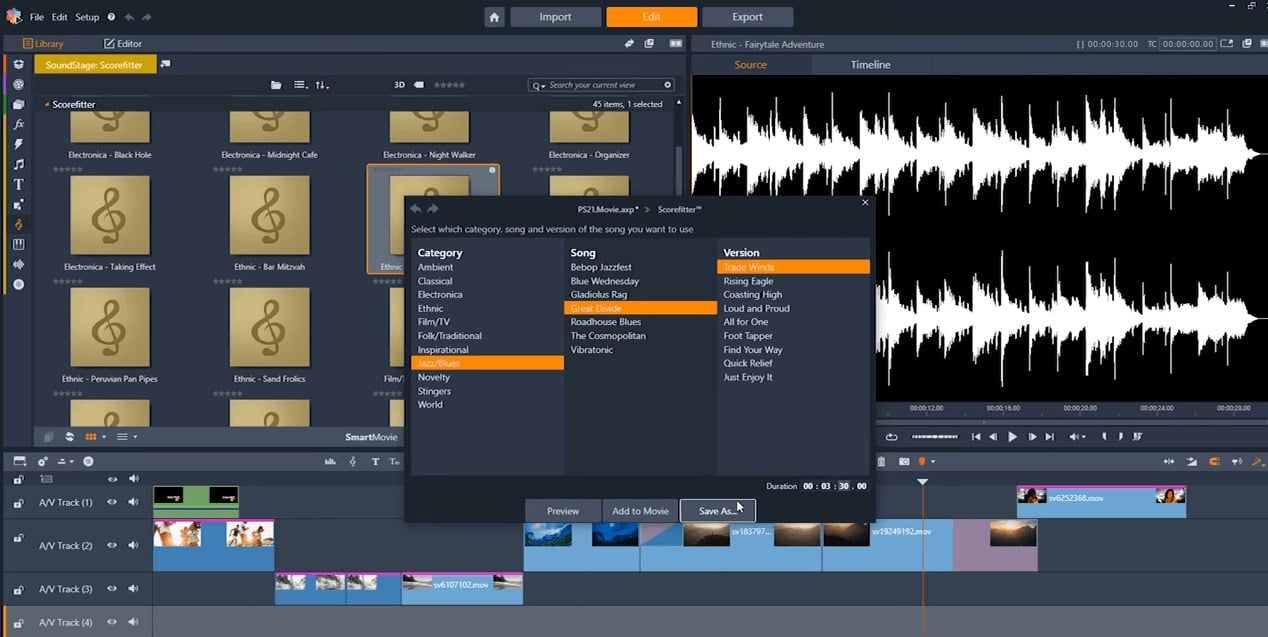Click the Scorefitter treble clef timeline icon
Screen dimensions: 1268x637
click(352, 461)
